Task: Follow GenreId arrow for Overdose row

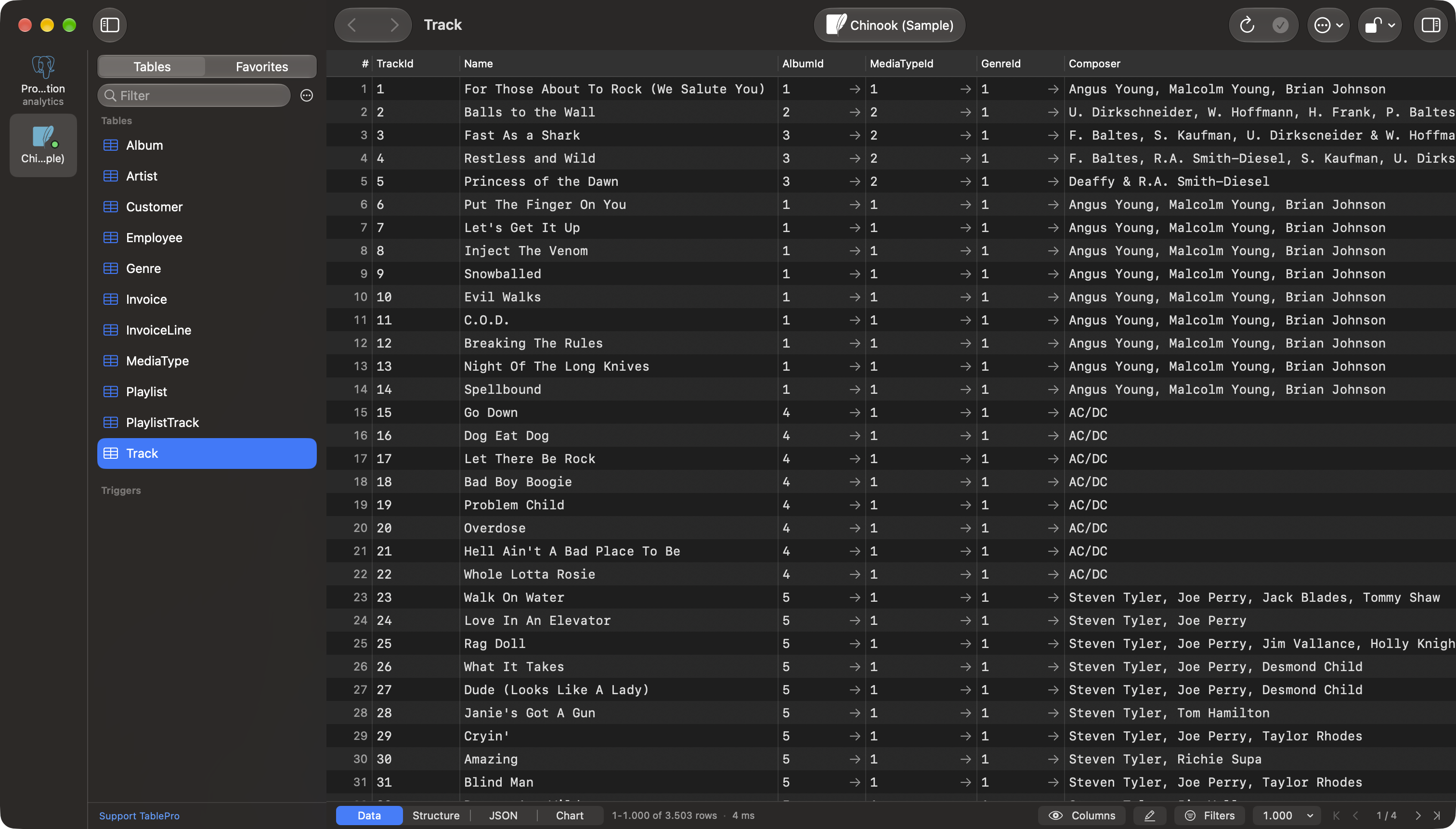Action: pos(1053,528)
